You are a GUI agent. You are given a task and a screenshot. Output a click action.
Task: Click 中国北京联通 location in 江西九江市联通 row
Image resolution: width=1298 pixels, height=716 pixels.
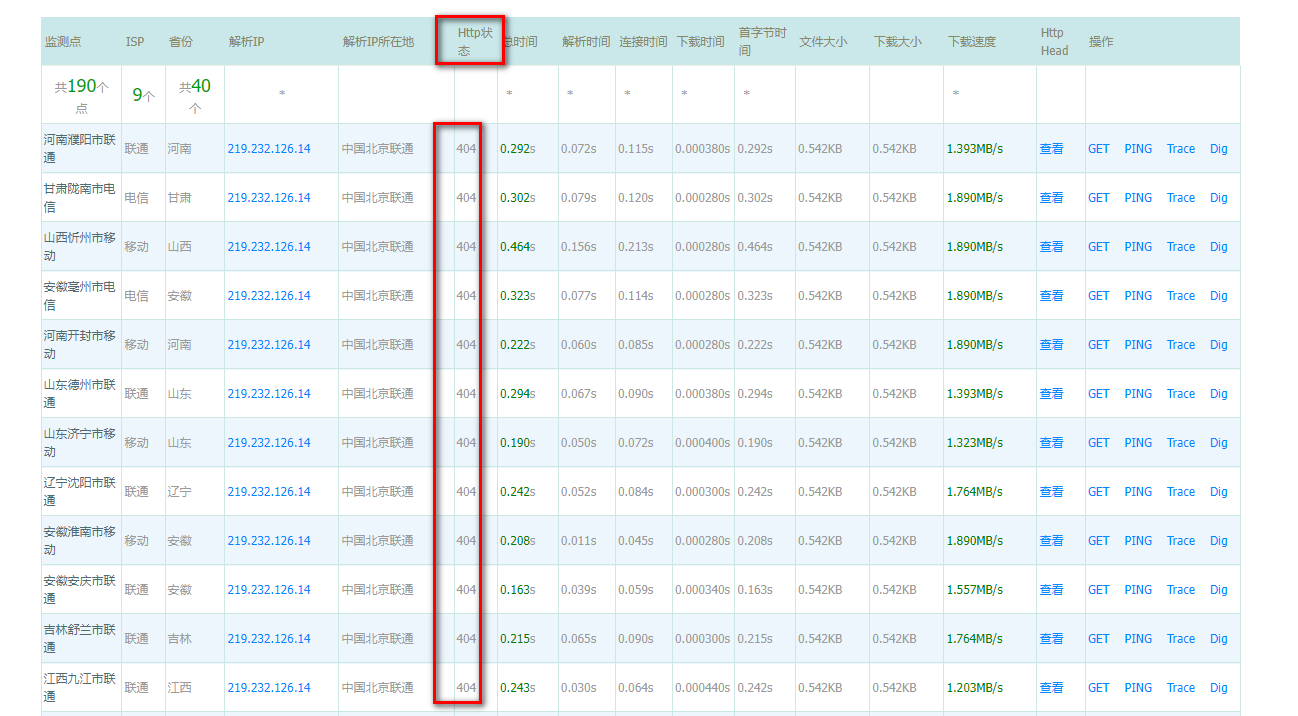click(377, 688)
